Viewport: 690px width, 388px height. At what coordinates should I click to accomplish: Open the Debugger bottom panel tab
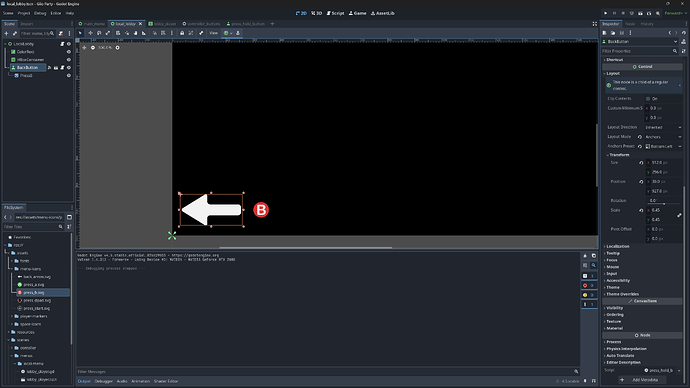[104, 381]
